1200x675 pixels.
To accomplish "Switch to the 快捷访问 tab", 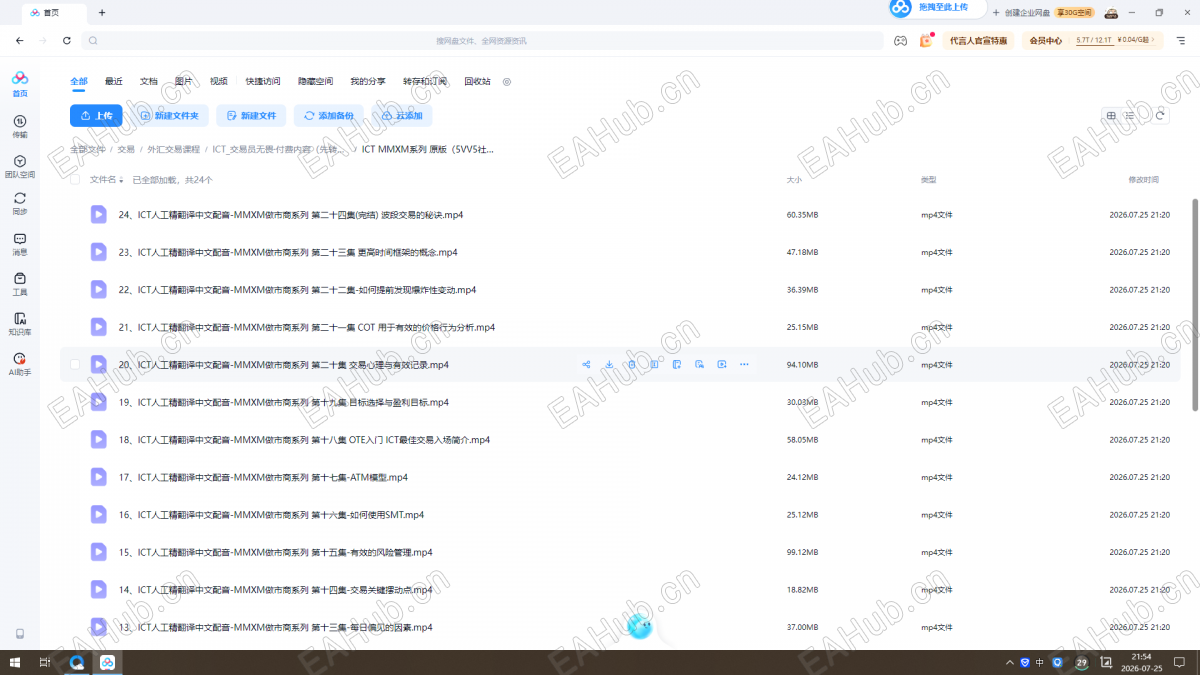I will 263,81.
